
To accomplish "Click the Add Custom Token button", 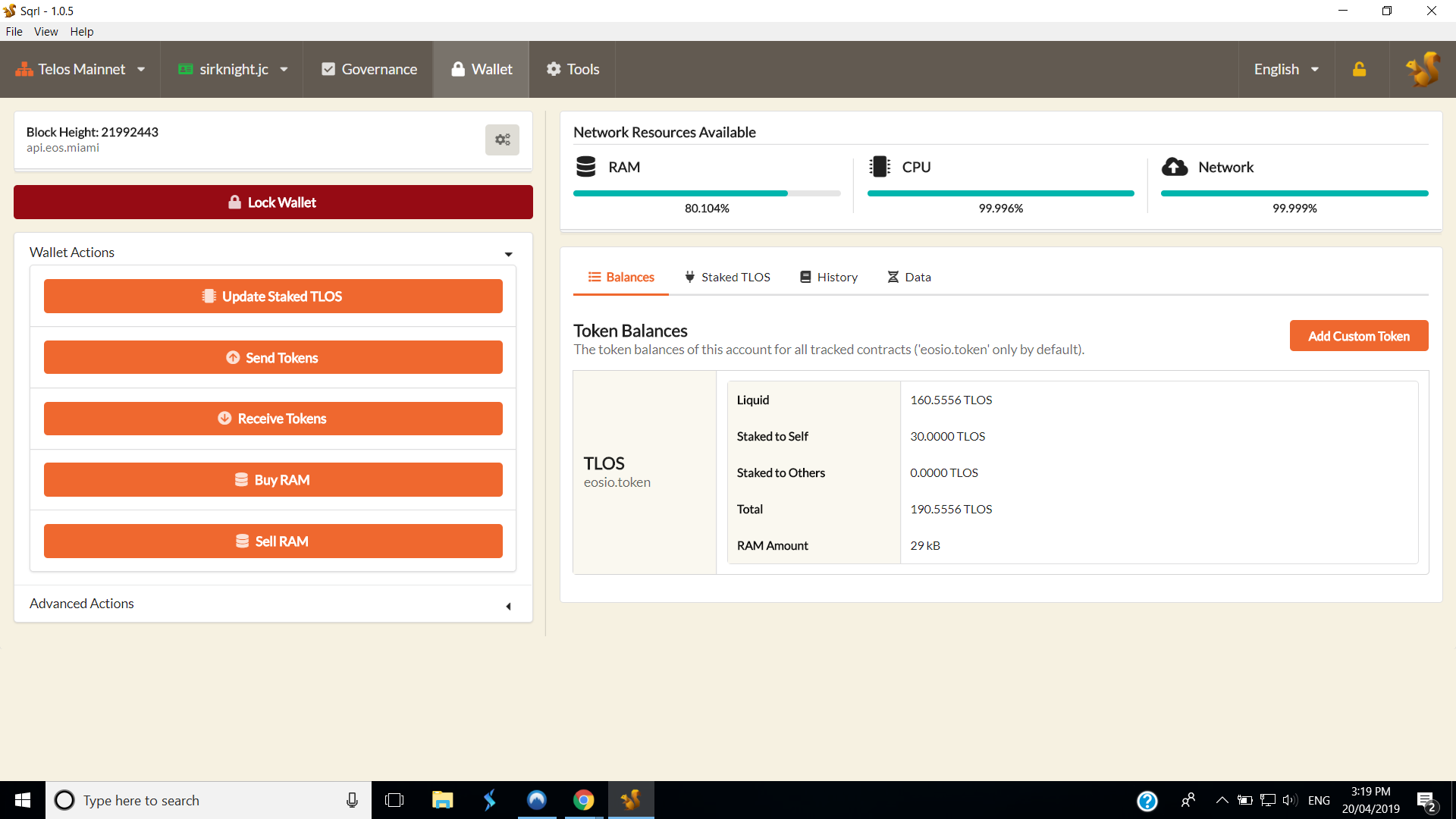I will click(x=1358, y=336).
